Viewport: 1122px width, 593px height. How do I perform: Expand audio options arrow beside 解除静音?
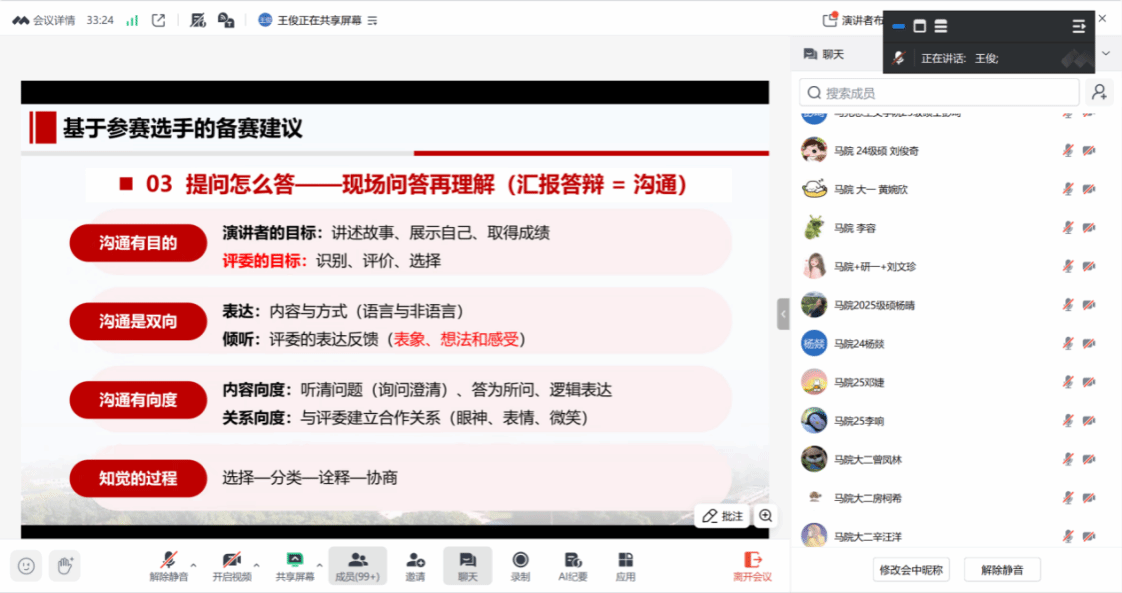[193, 565]
